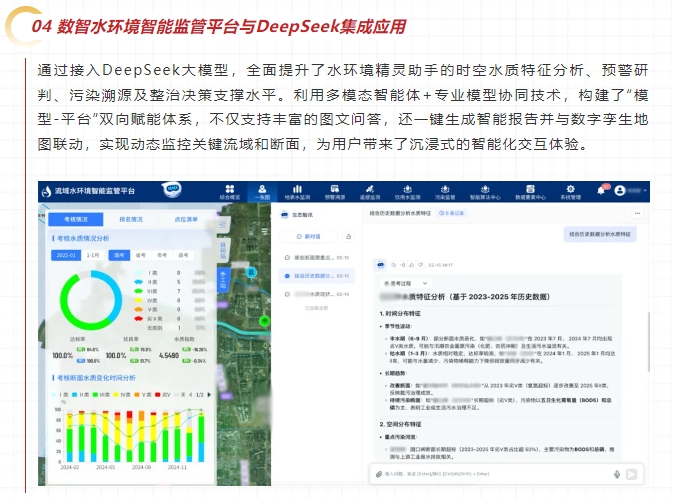The image size is (674, 498).
Task: Toggle II类 series in bar chart legend
Action: [x=81, y=394]
